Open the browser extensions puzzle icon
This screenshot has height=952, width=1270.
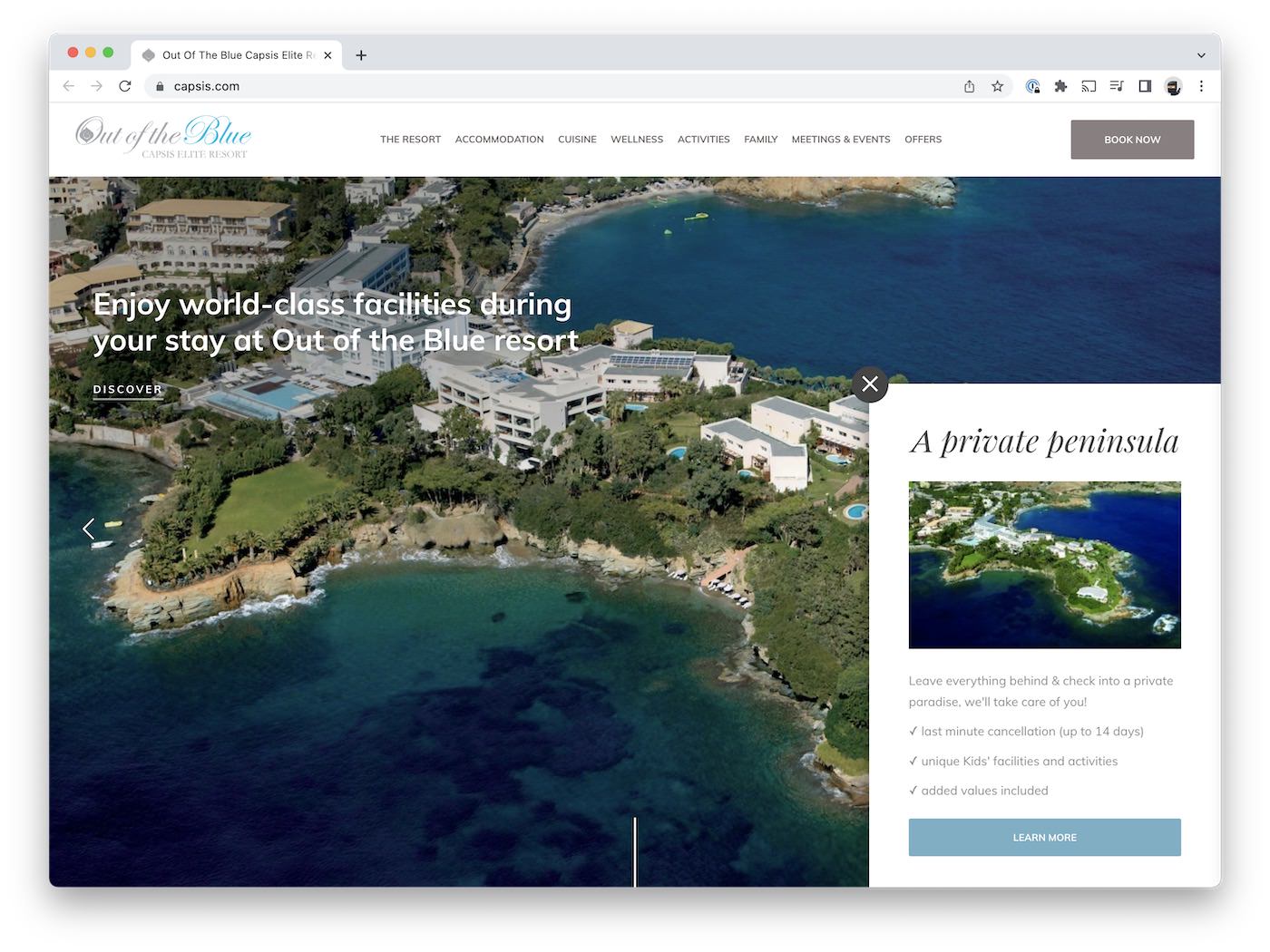1060,86
